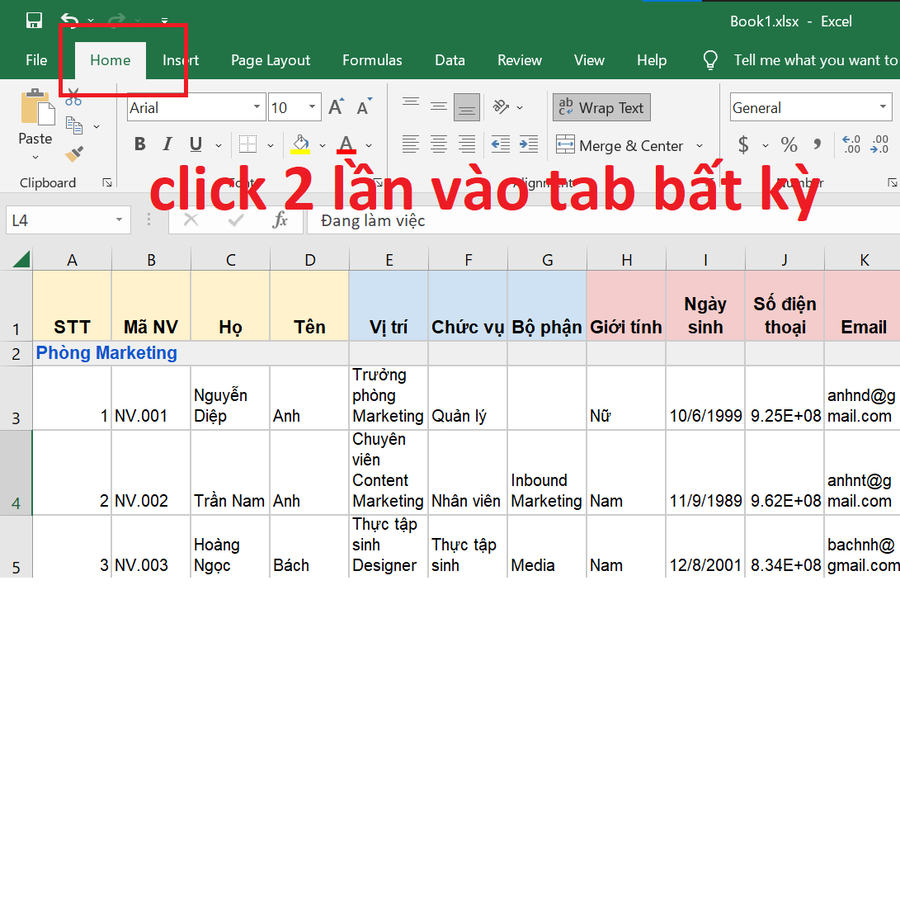Click the Undo arrow icon
The image size is (900, 911).
click(x=70, y=21)
